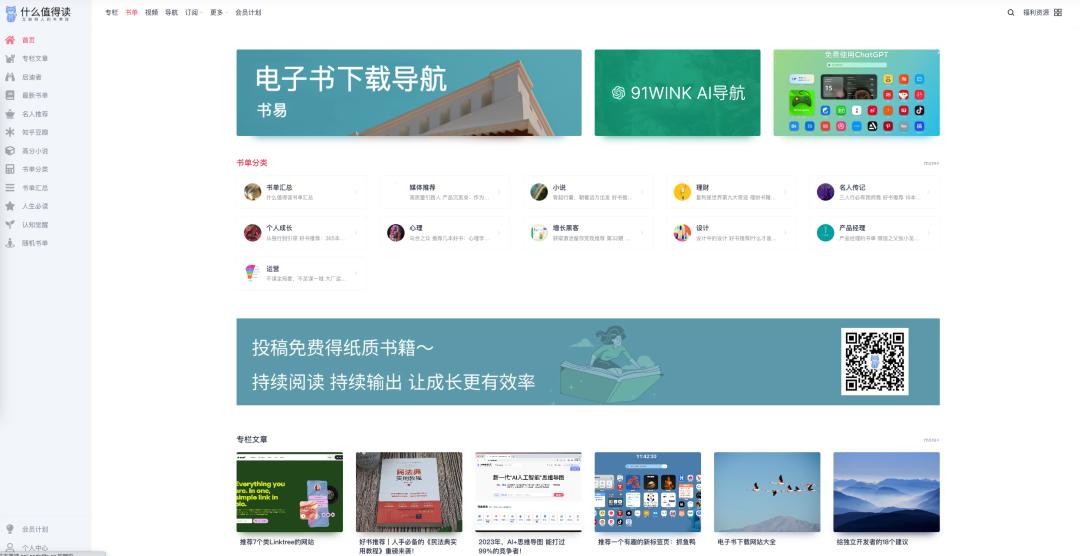Open the 视频 top nav item

point(152,12)
